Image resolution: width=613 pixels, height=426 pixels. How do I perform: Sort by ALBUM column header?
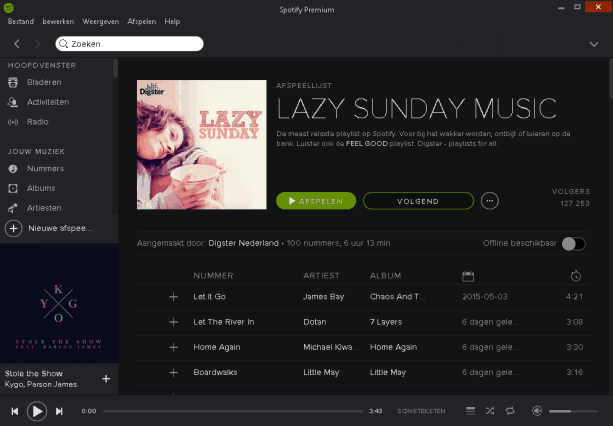(x=385, y=276)
